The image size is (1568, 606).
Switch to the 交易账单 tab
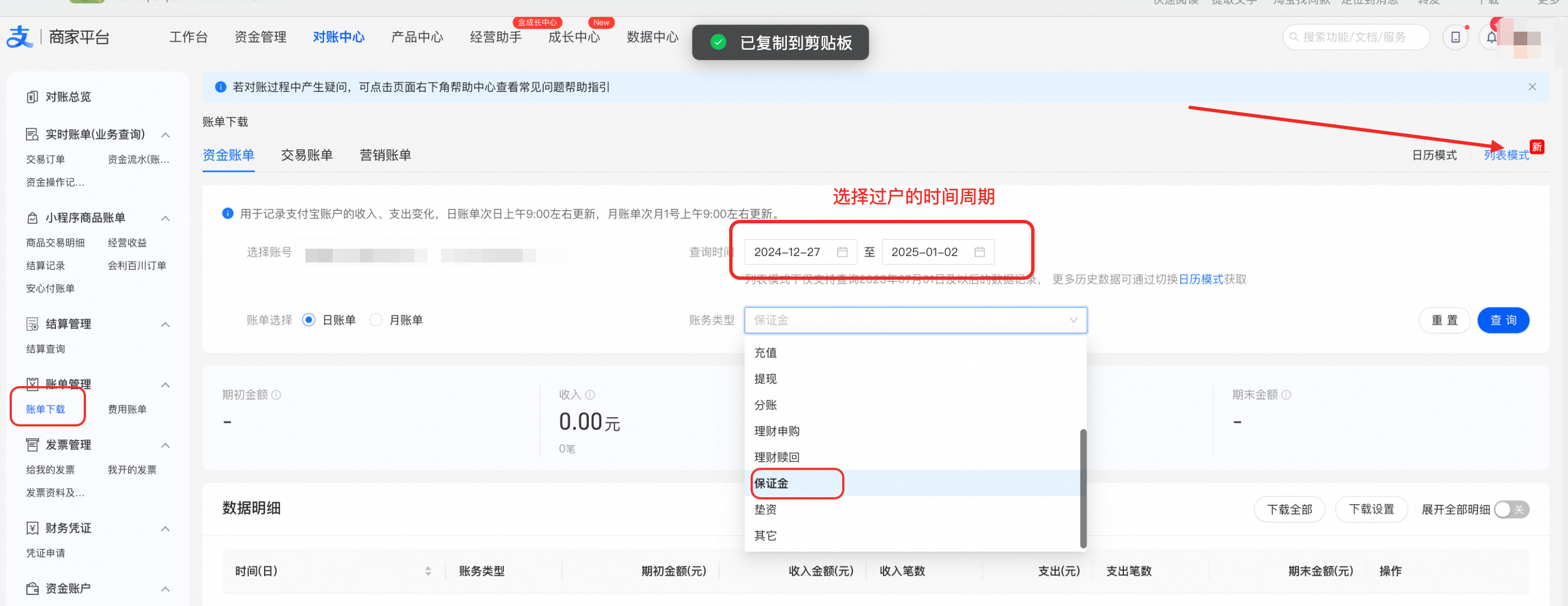pos(307,155)
